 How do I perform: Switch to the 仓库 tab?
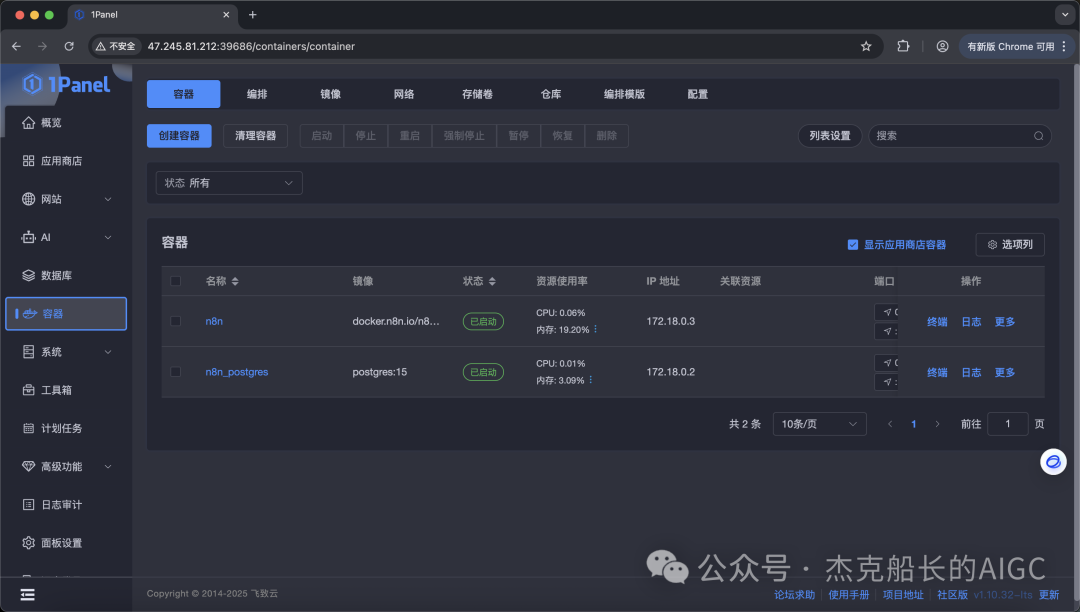pyautogui.click(x=551, y=94)
